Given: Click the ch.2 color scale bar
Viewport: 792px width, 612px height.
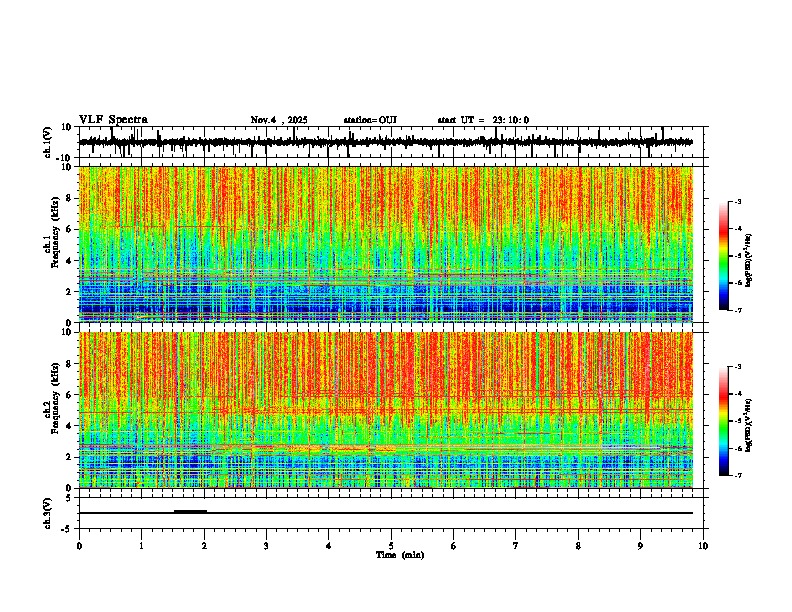Looking at the screenshot, I should click(724, 421).
